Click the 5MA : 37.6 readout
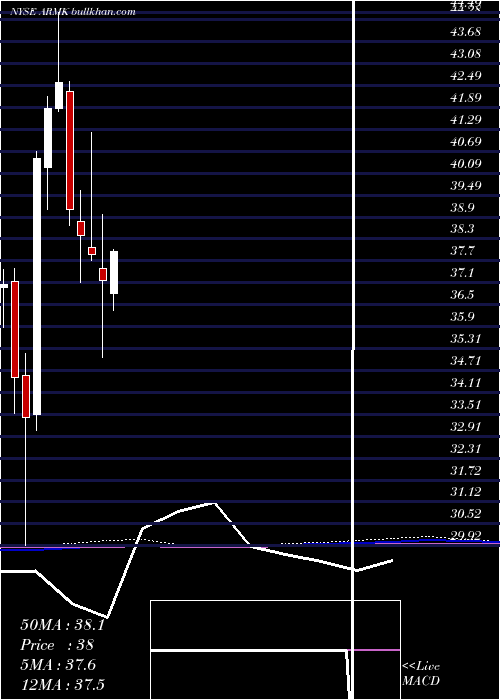 click(x=58, y=665)
